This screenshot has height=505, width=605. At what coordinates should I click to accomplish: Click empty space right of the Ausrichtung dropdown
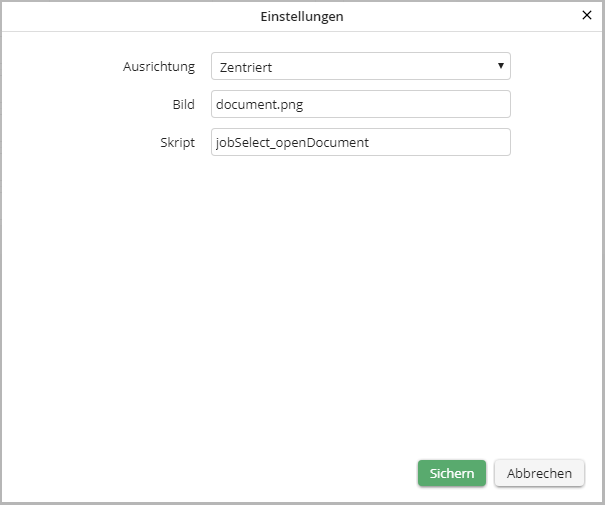coord(555,67)
